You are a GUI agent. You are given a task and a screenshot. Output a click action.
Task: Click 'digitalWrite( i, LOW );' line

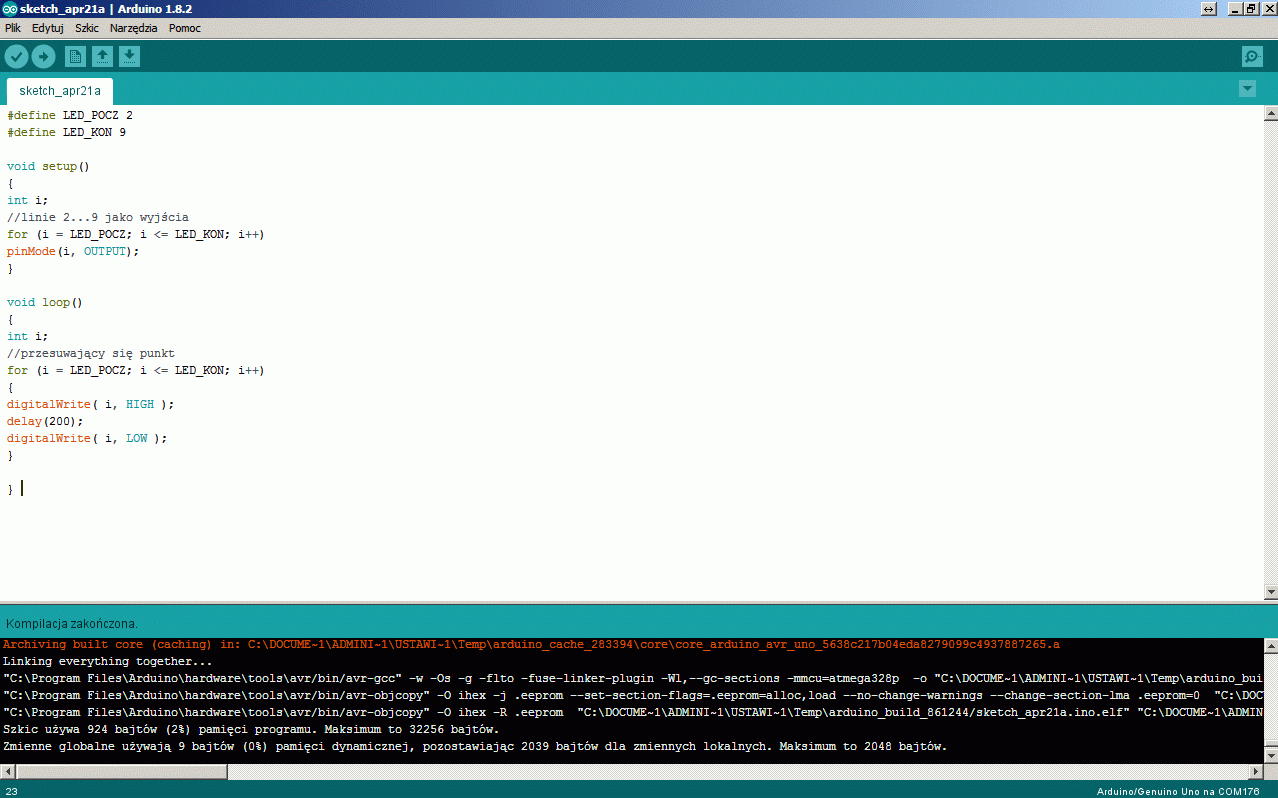point(87,438)
